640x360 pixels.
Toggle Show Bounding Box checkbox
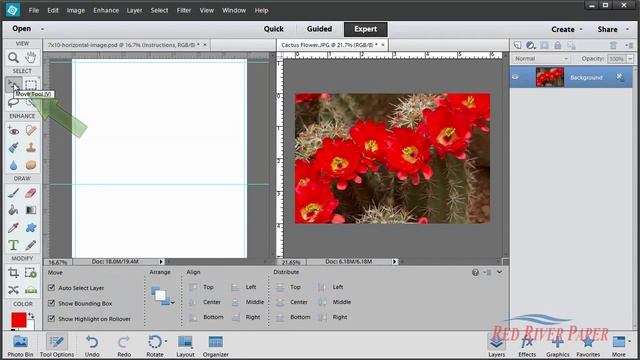(x=51, y=303)
